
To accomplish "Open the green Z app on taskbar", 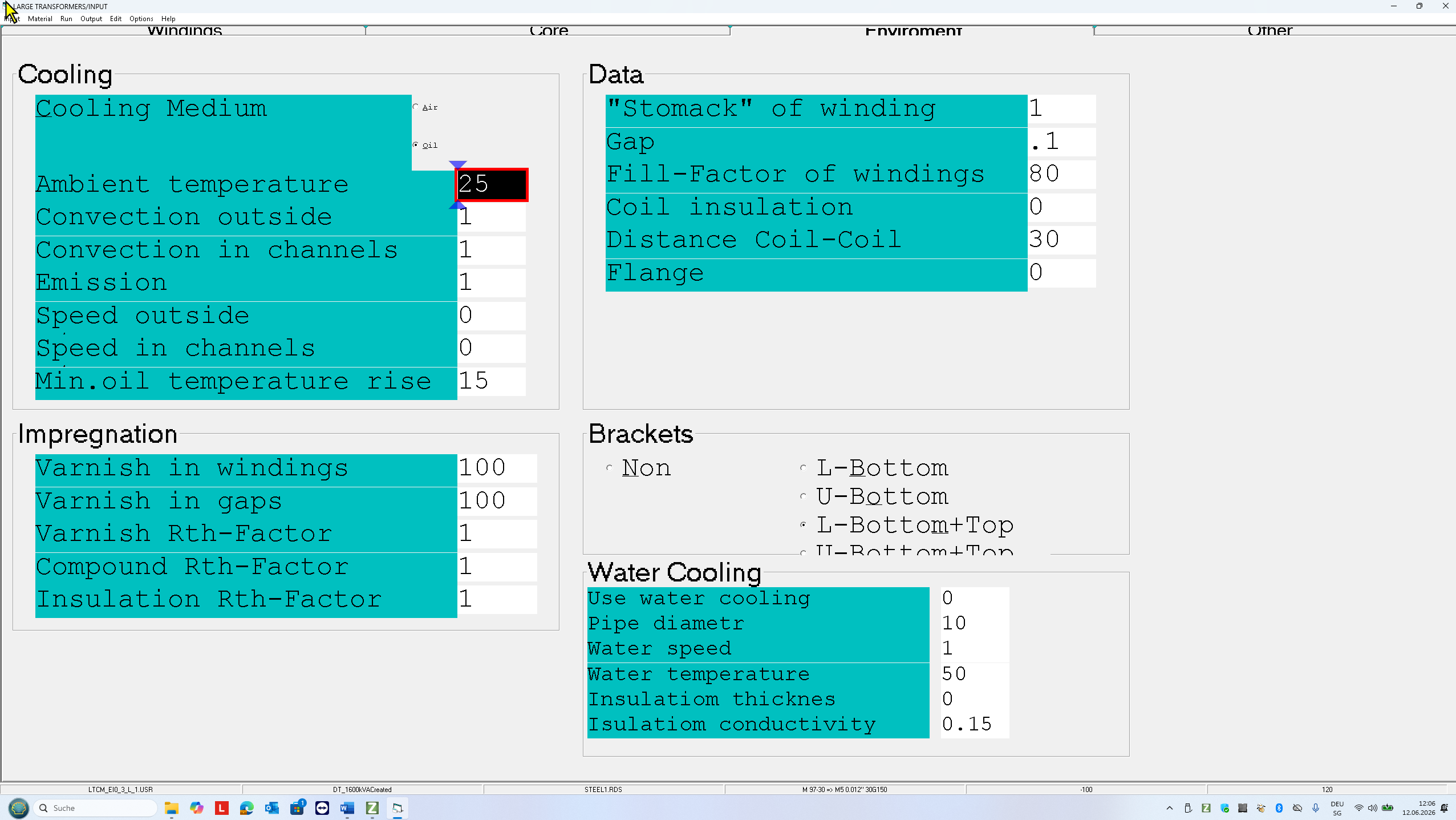I will pos(372,808).
